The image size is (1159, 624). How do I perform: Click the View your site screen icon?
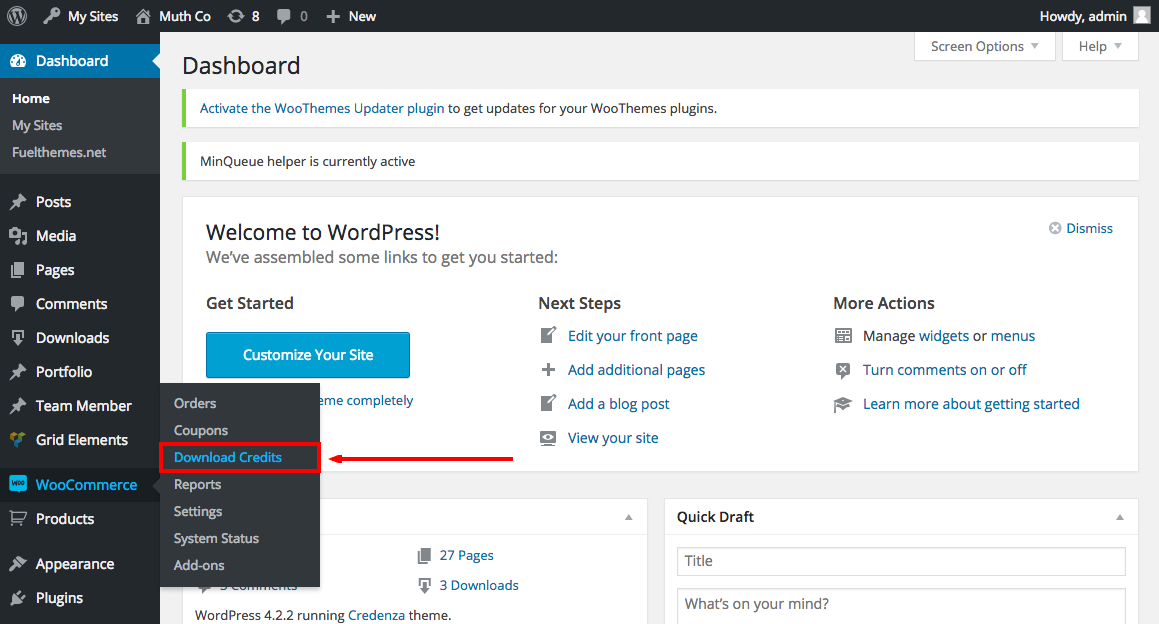coord(548,438)
